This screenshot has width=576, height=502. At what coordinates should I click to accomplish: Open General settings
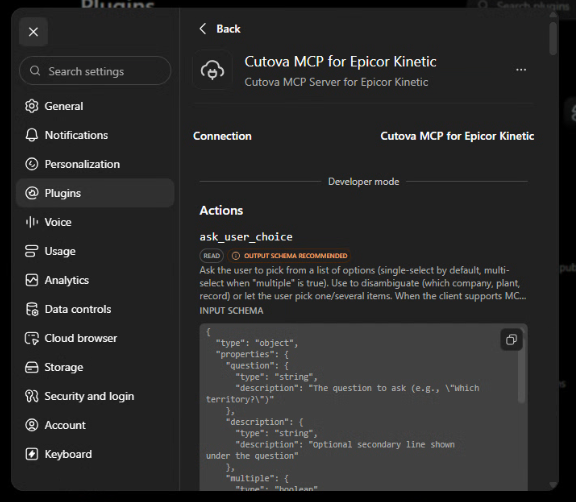pos(95,106)
